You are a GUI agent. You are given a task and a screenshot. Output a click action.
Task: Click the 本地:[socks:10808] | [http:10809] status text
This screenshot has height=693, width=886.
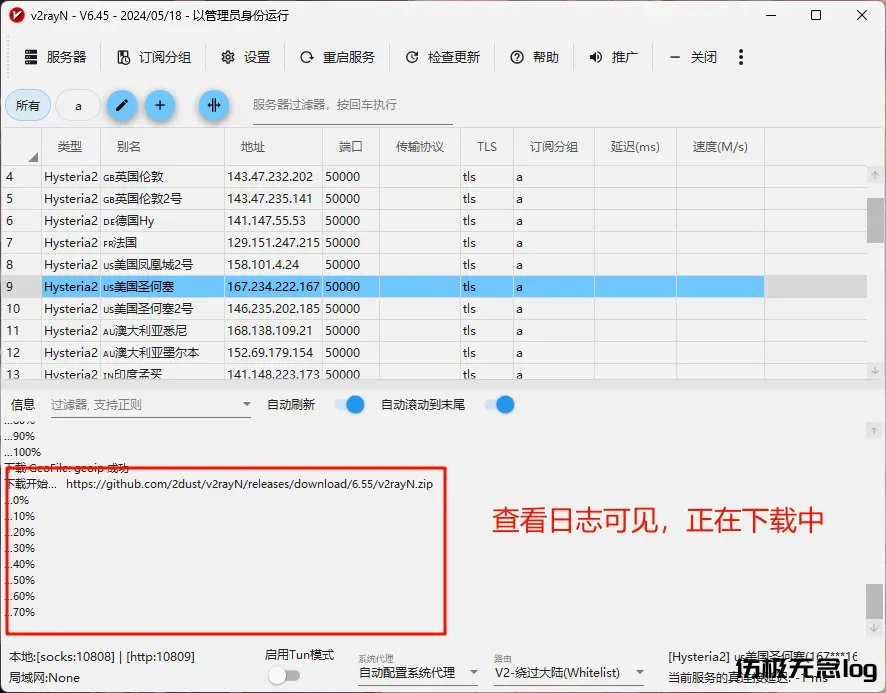102,657
